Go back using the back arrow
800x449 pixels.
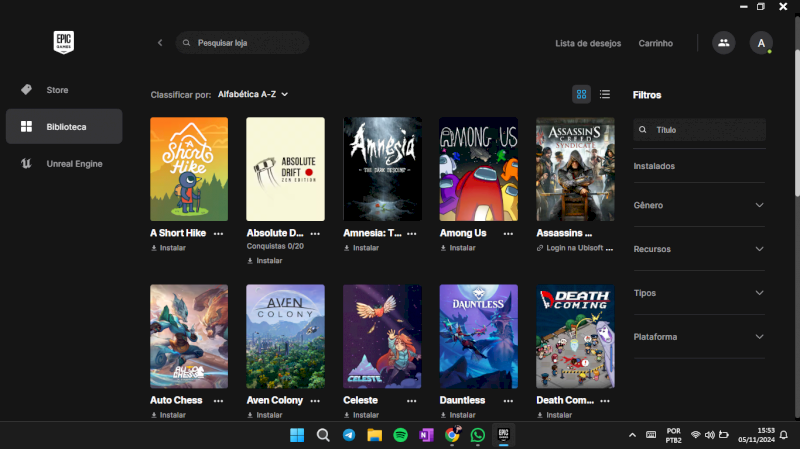[x=160, y=43]
